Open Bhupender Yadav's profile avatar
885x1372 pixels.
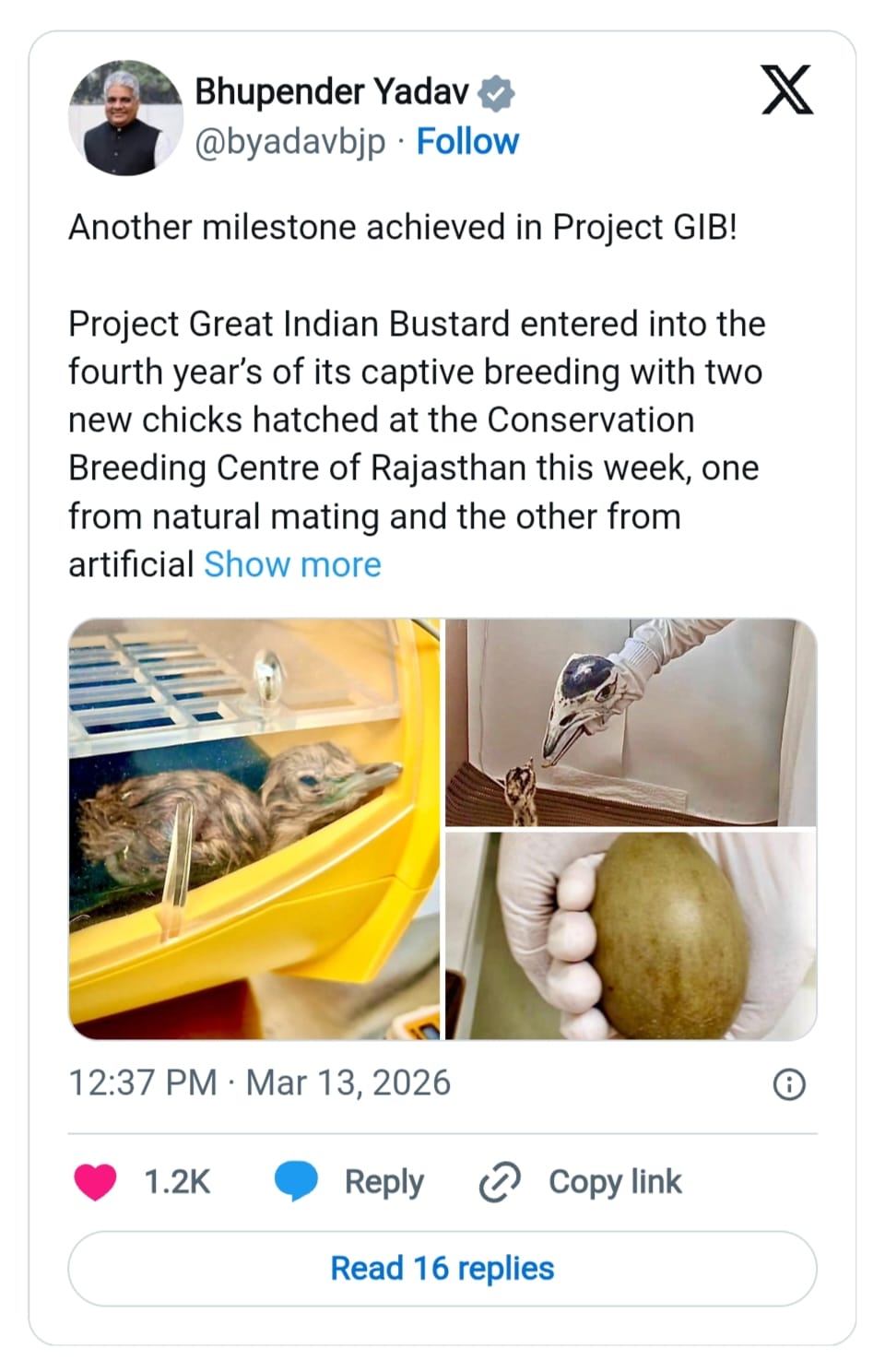click(125, 117)
